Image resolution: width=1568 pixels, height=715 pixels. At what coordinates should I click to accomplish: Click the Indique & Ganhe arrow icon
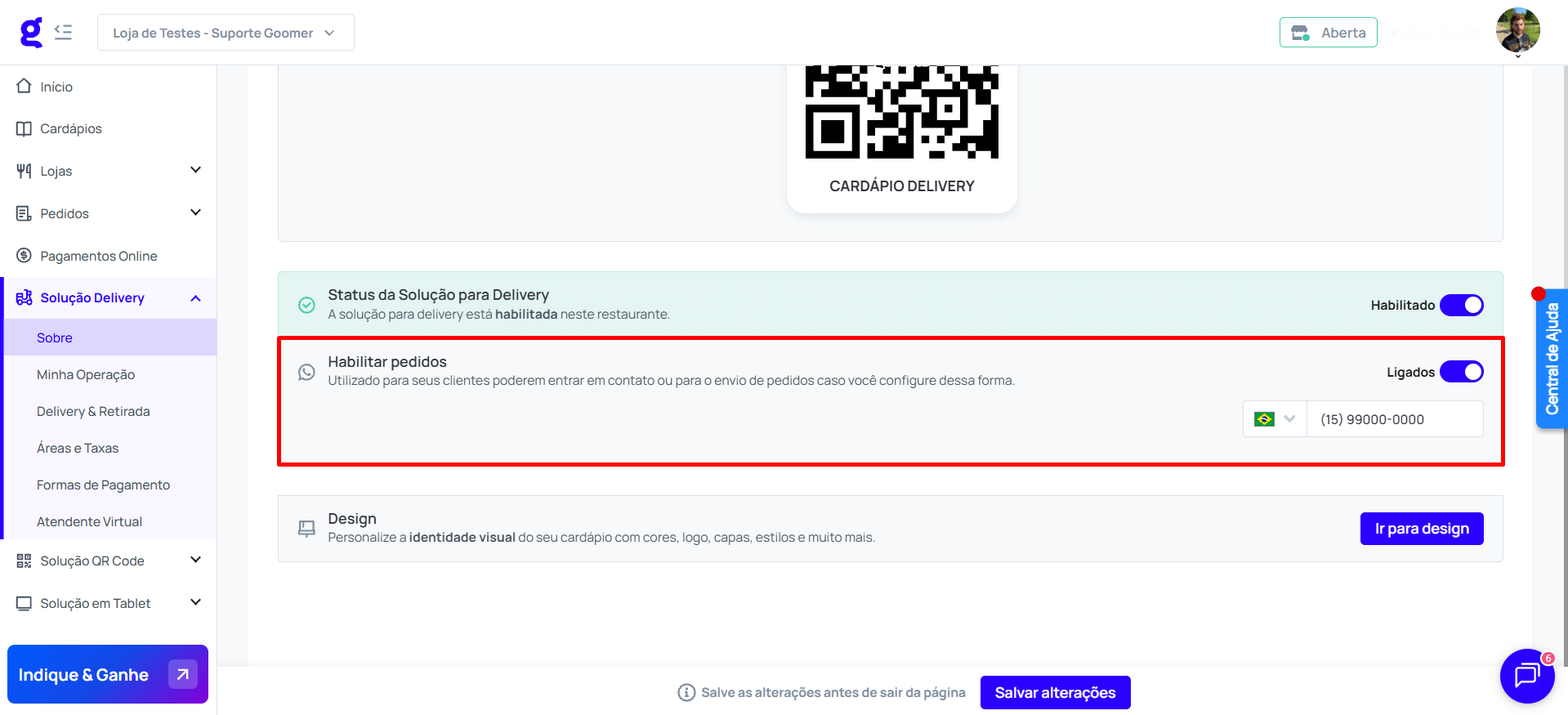coord(183,674)
